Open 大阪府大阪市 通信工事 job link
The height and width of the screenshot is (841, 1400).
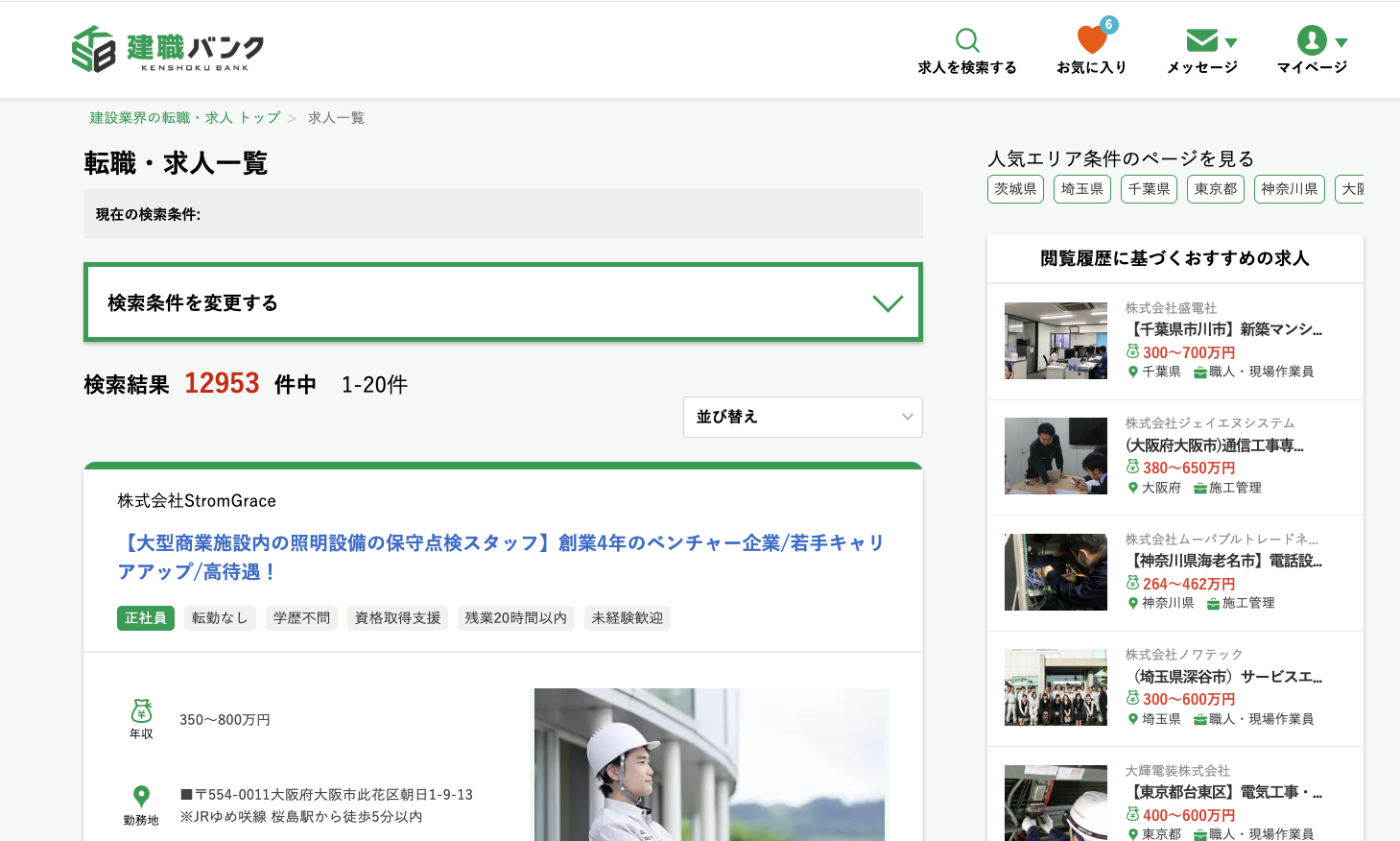coord(1215,445)
